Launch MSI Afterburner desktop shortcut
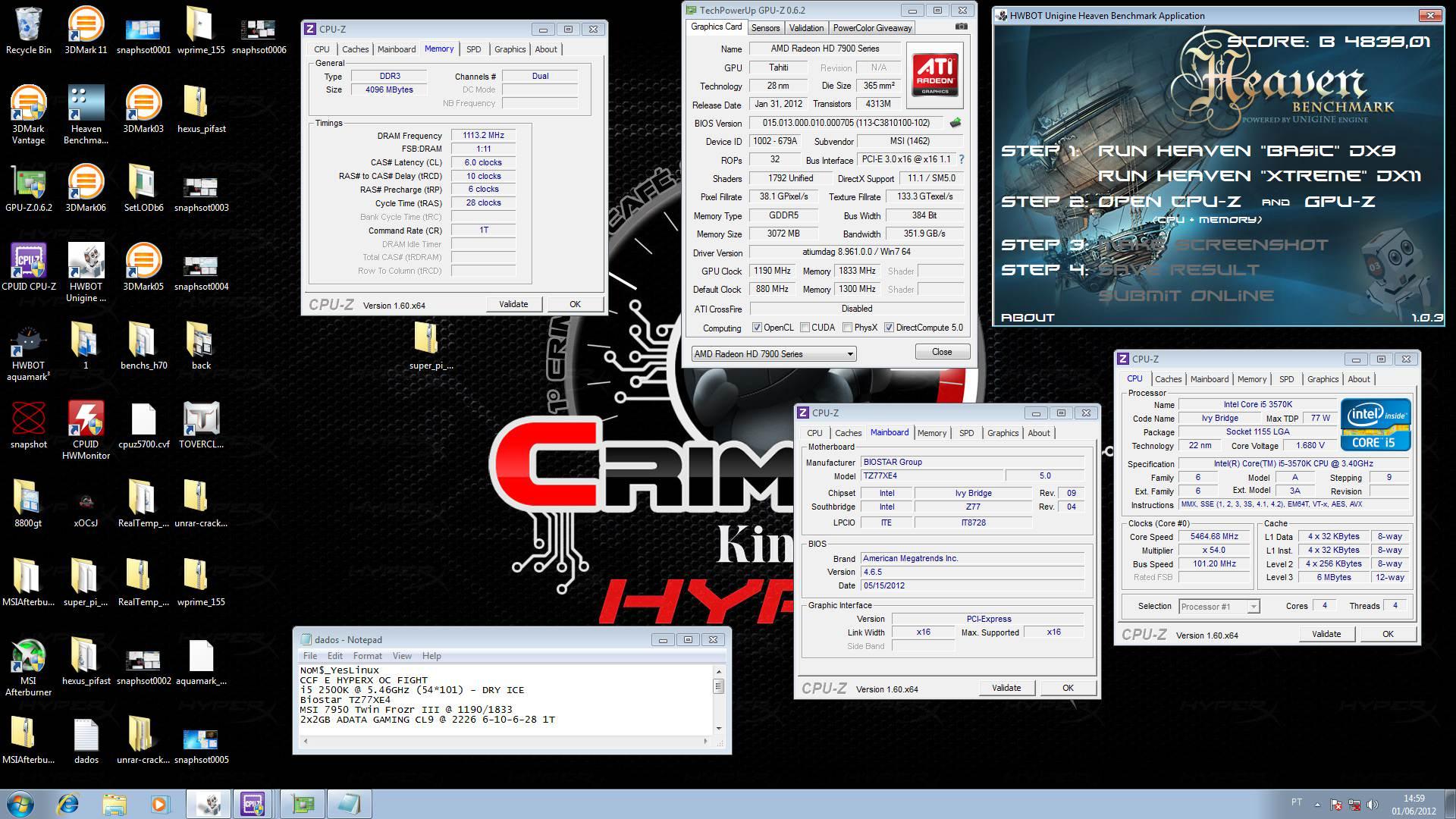Image resolution: width=1456 pixels, height=819 pixels. click(28, 667)
